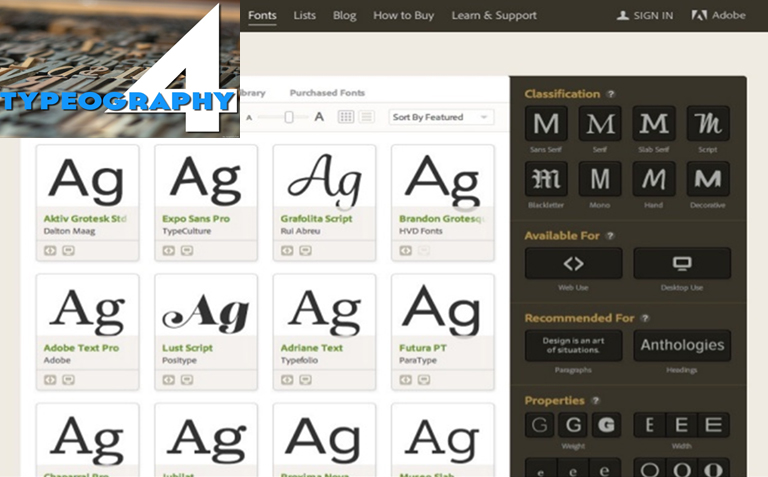Select the Blackletter classification icon
The width and height of the screenshot is (768, 477).
coord(546,179)
